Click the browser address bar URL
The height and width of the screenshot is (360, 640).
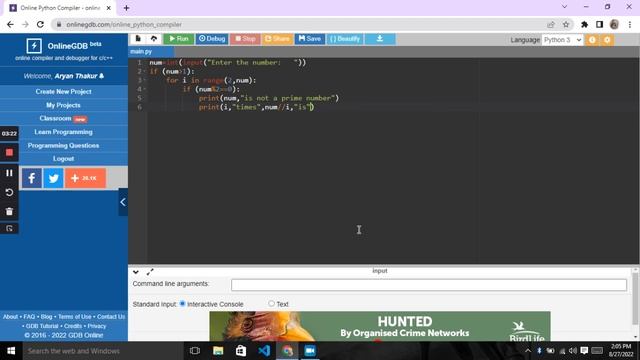point(124,24)
